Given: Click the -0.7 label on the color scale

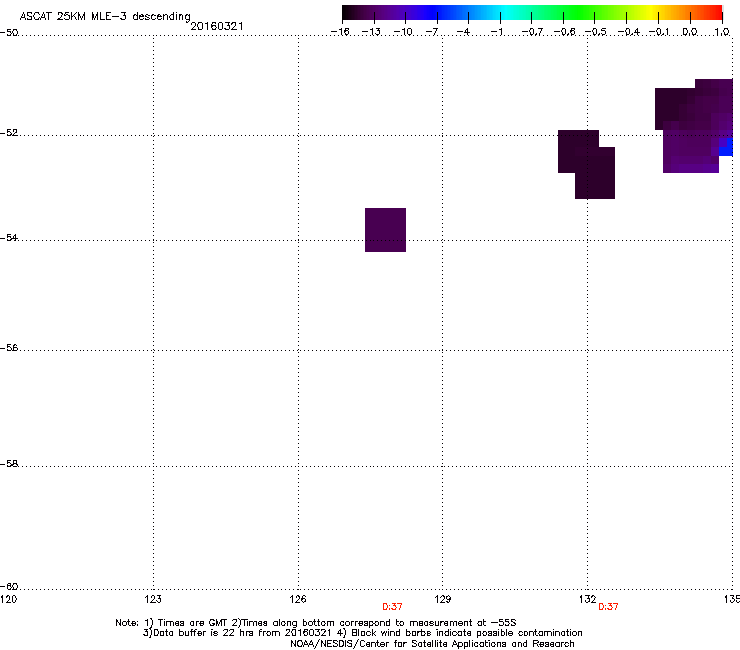Looking at the screenshot, I should coord(532,32).
